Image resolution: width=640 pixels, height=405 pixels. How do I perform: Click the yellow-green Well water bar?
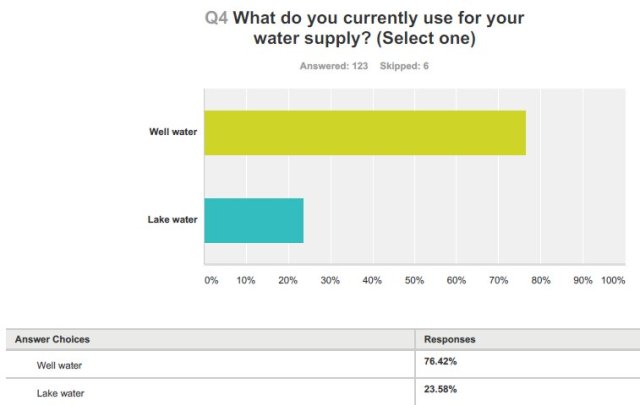pos(364,132)
